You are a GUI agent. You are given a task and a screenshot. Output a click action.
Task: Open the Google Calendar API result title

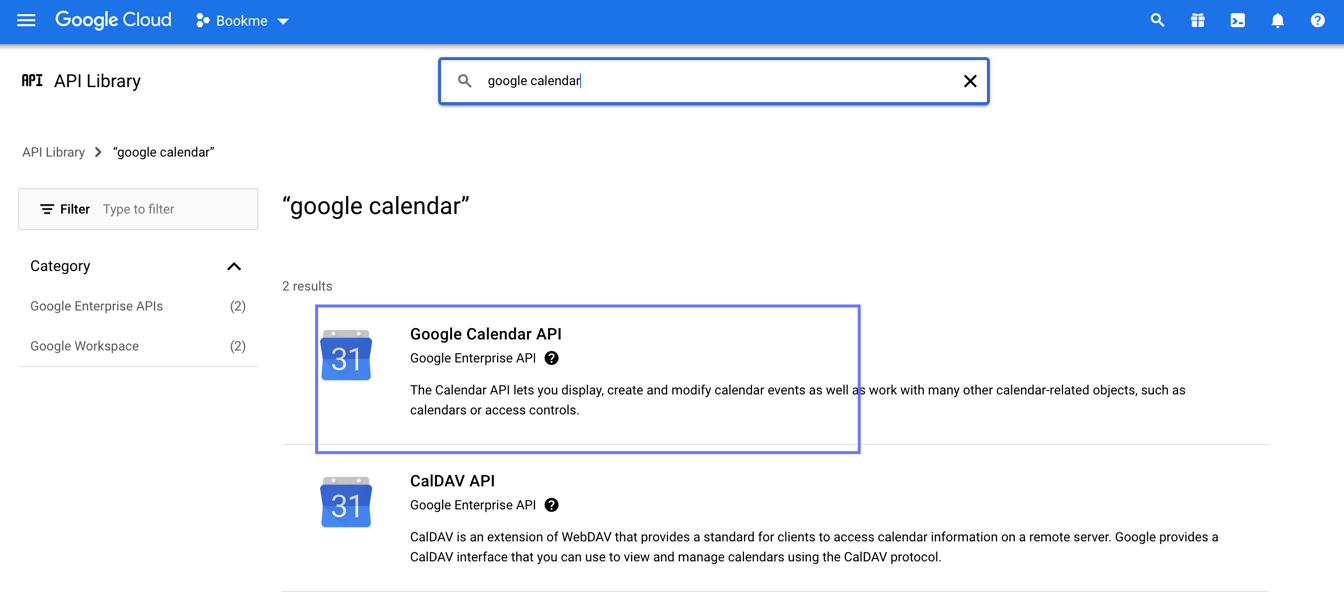click(x=485, y=334)
